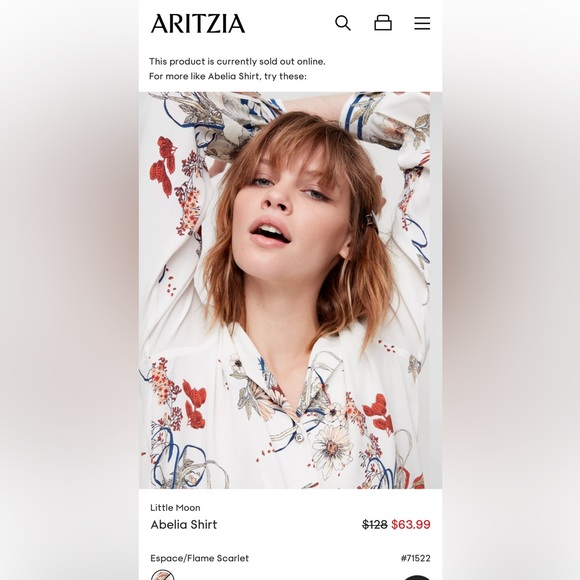The image size is (580, 580).
Task: Go home via the ARITZIA logo
Action: pyautogui.click(x=198, y=24)
